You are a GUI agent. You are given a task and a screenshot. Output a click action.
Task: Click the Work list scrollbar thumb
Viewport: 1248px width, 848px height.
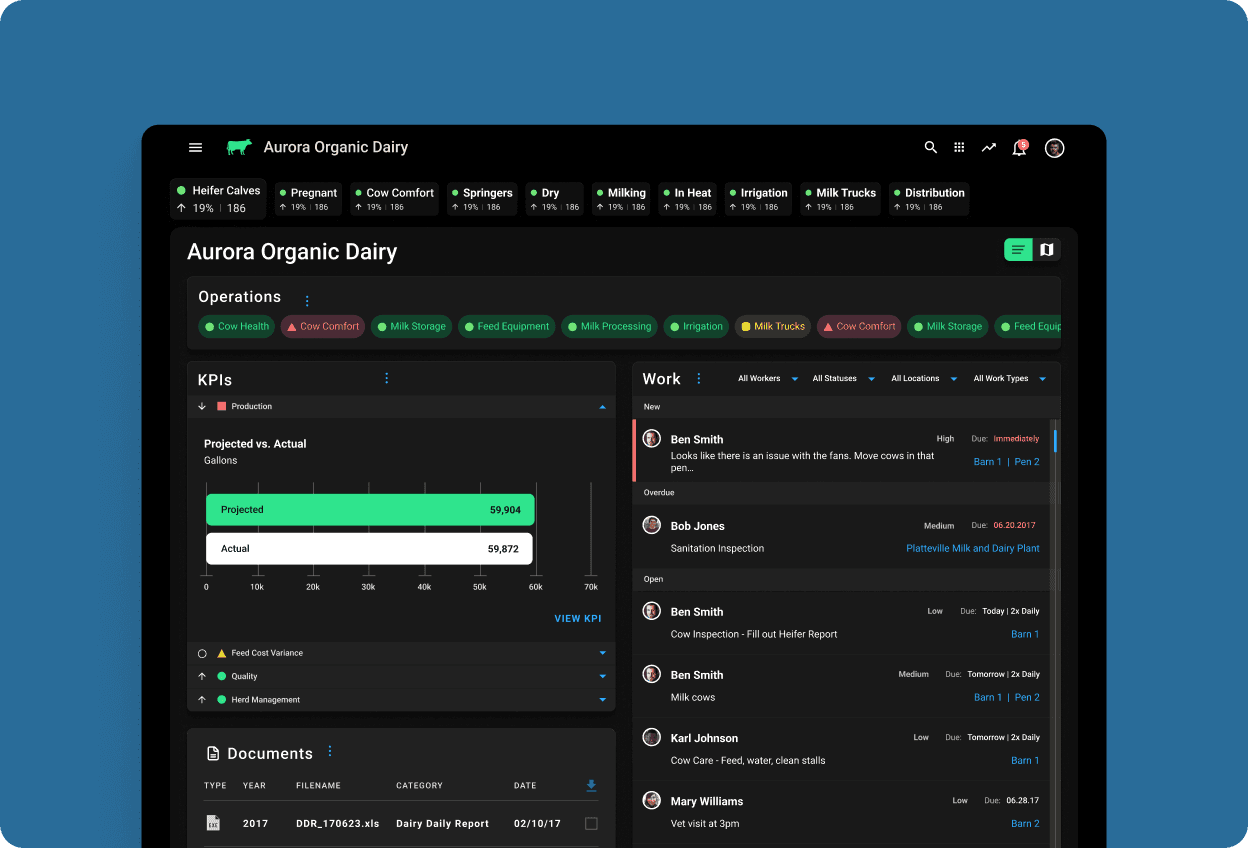pyautogui.click(x=1055, y=441)
